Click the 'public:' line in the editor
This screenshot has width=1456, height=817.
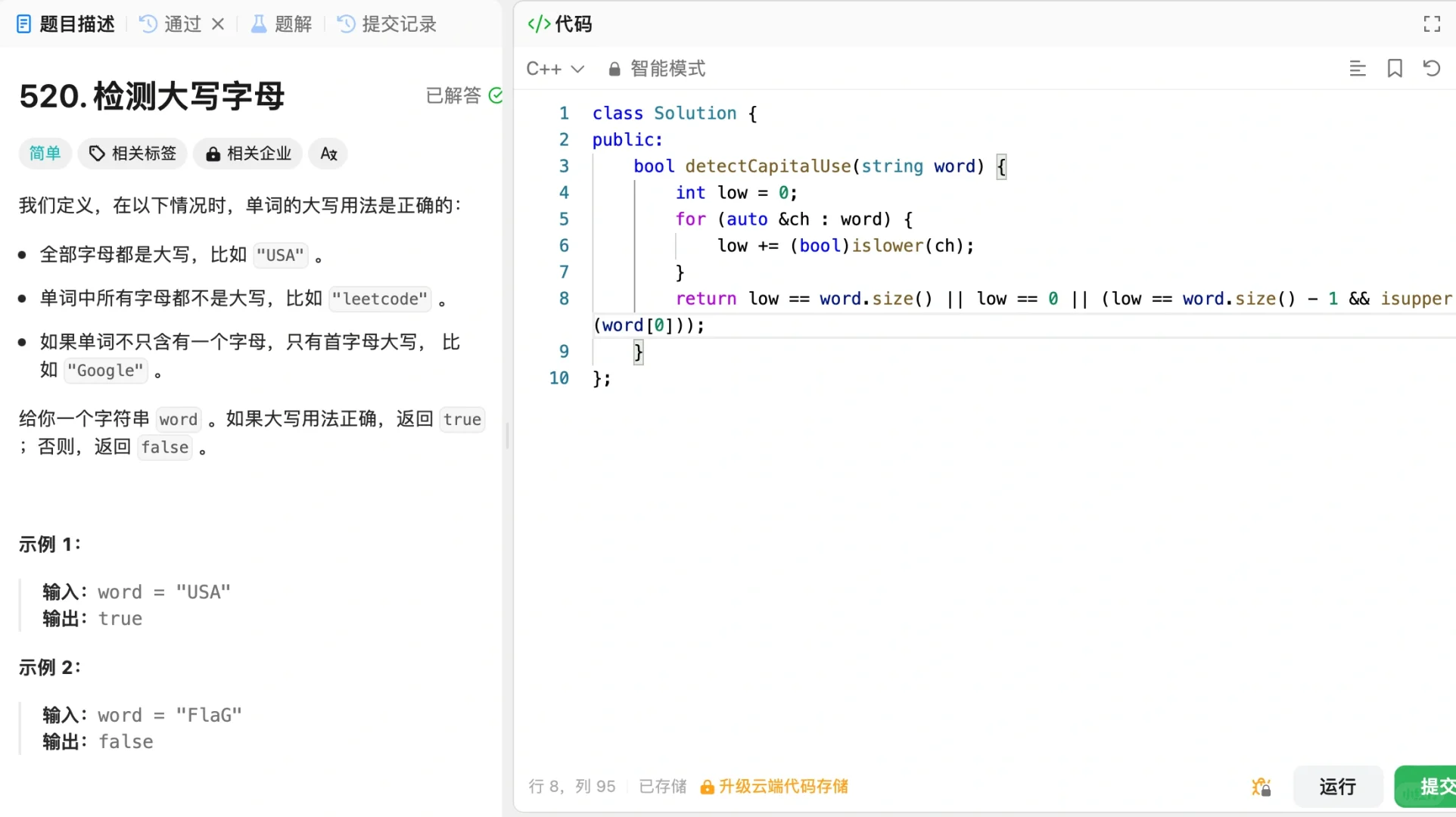[627, 140]
